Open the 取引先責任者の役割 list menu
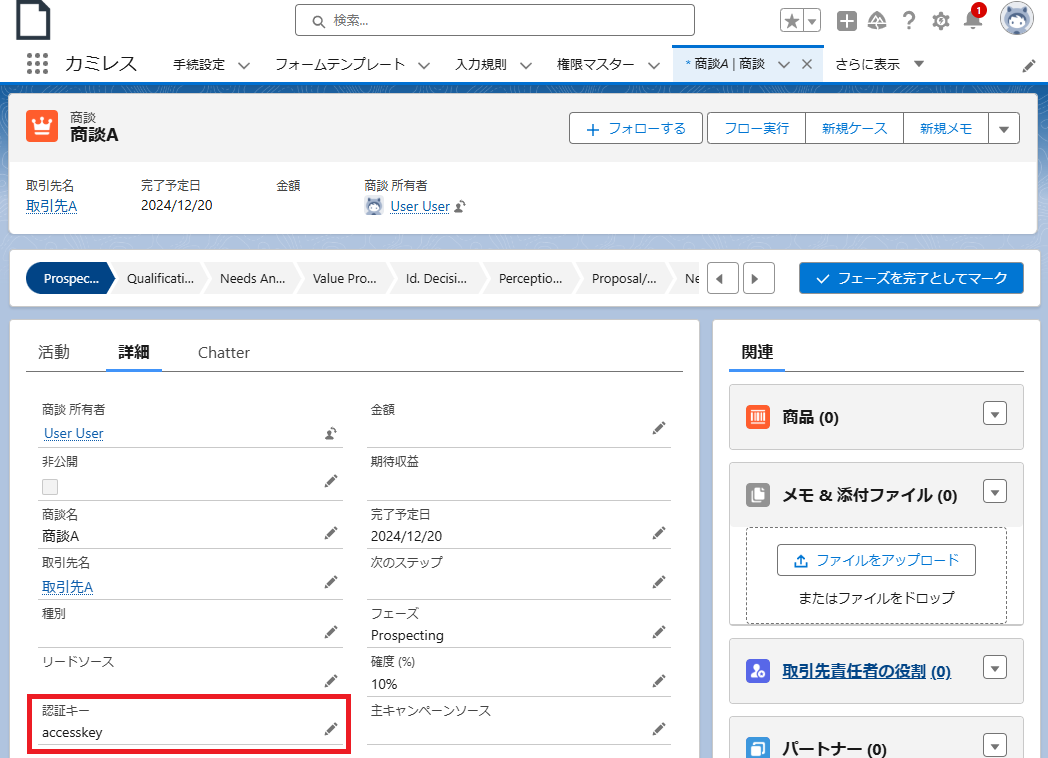This screenshot has height=758, width=1048. coord(995,668)
